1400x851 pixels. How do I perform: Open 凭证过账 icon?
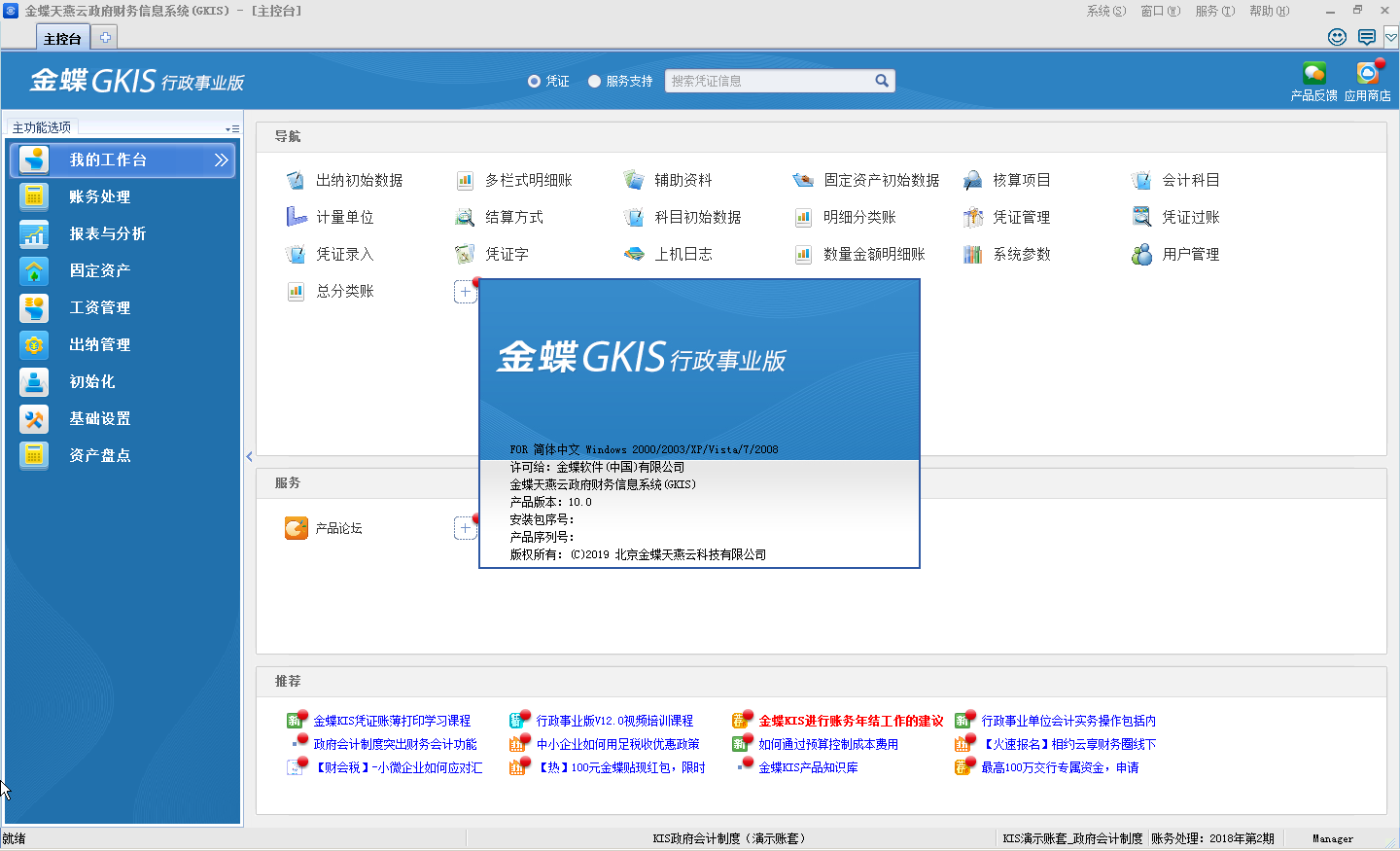tap(1141, 217)
